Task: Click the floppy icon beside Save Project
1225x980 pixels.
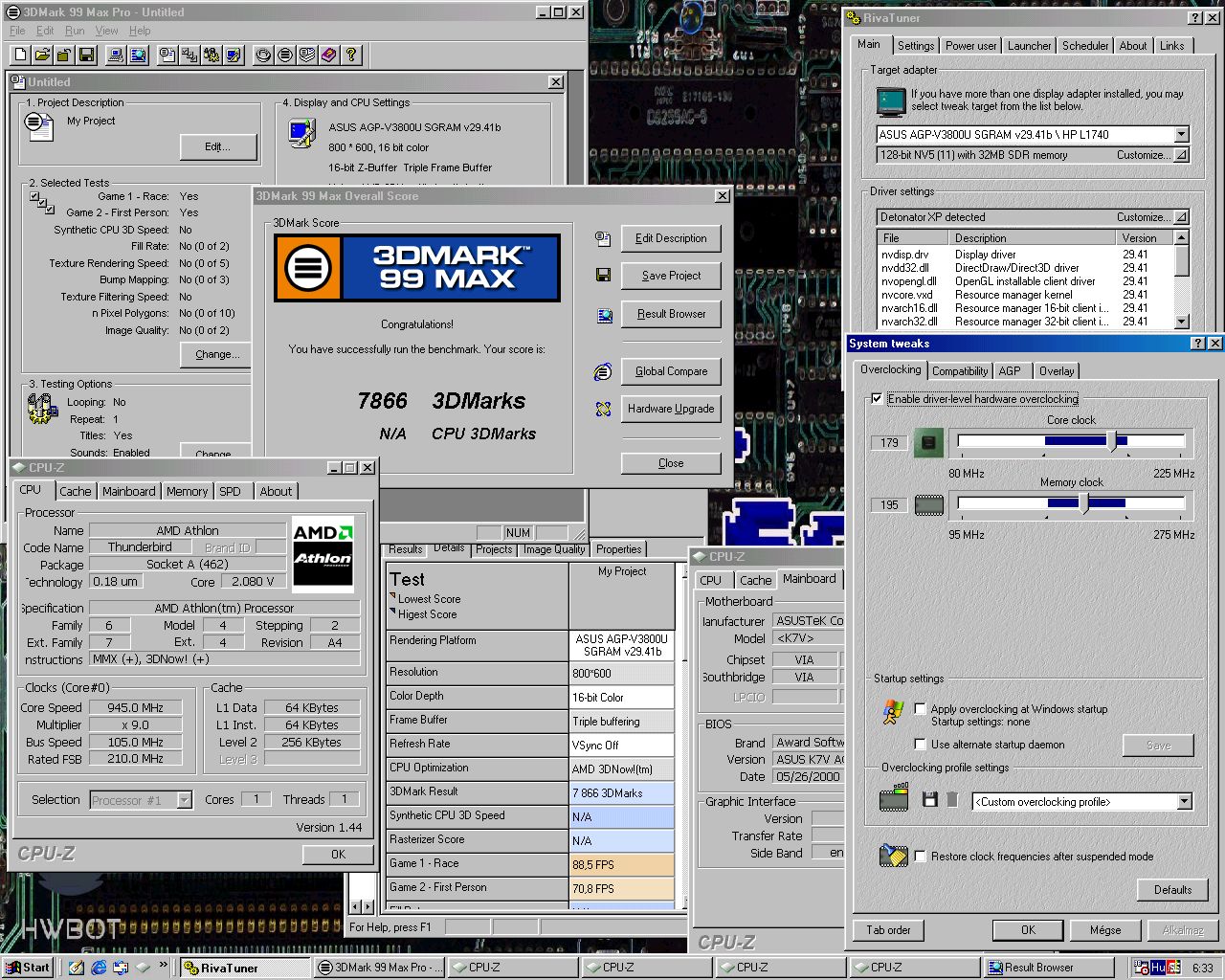Action: 603,276
